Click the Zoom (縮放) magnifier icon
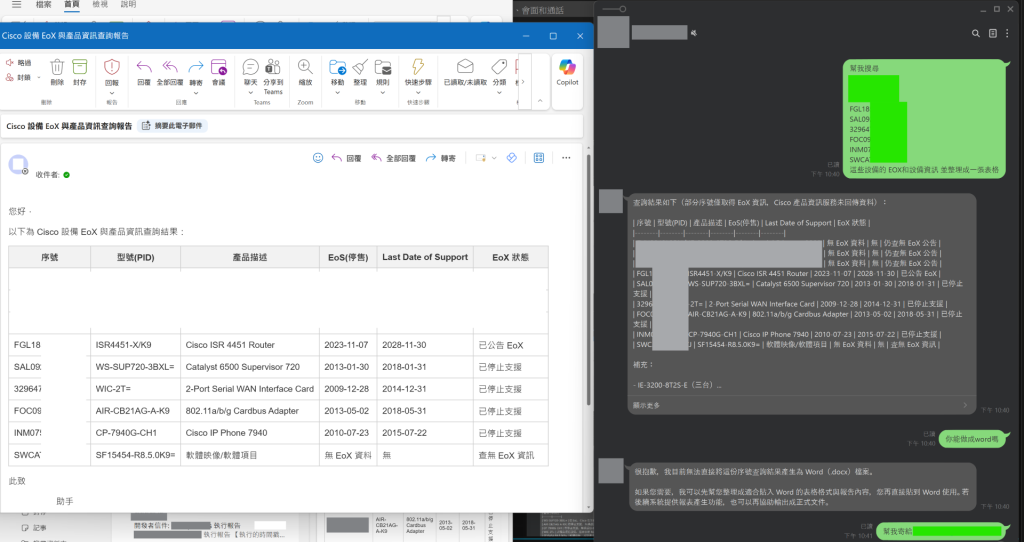 (305, 67)
